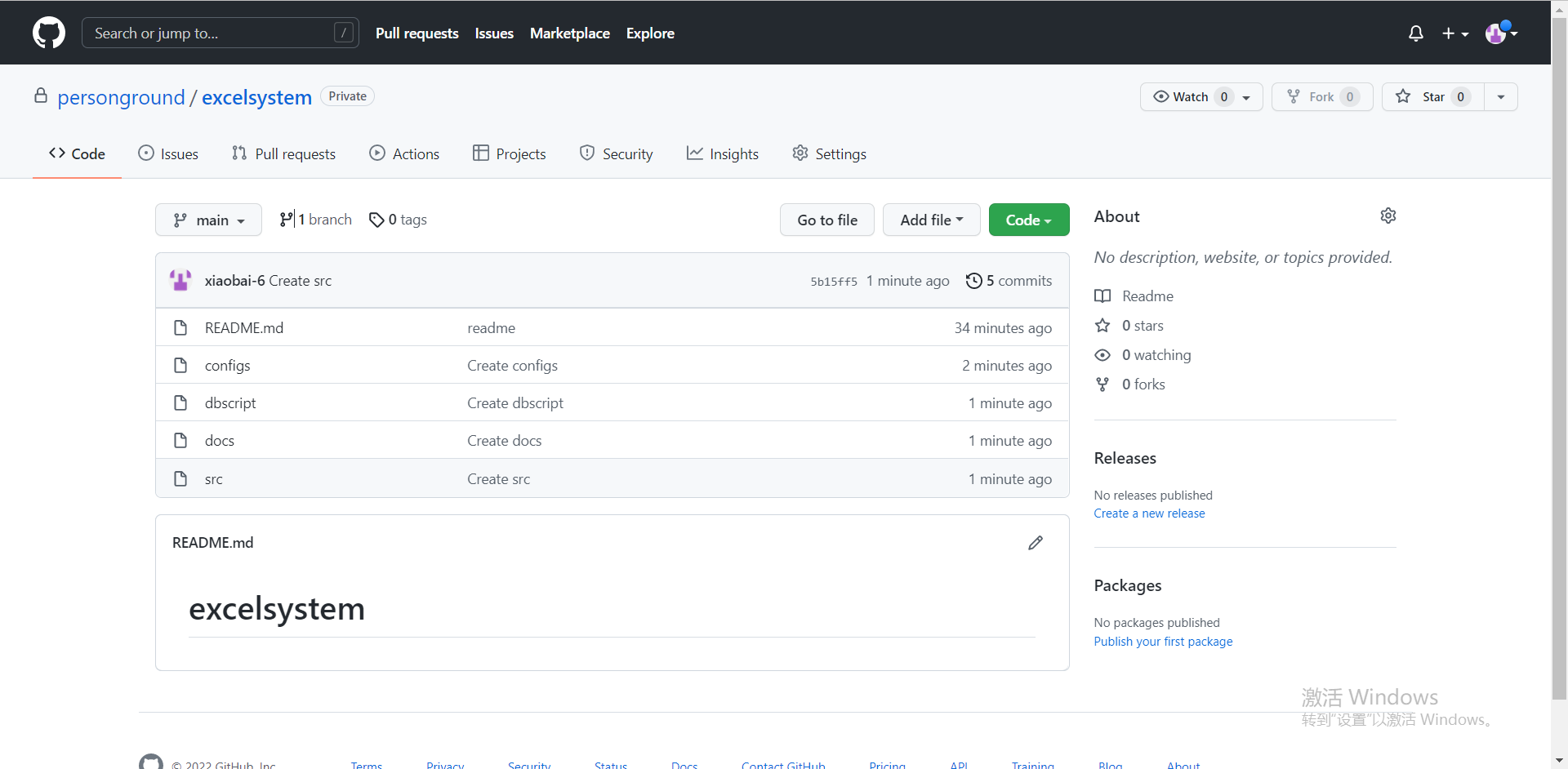
Task: View 0 watching in About sidebar
Action: pos(1143,354)
